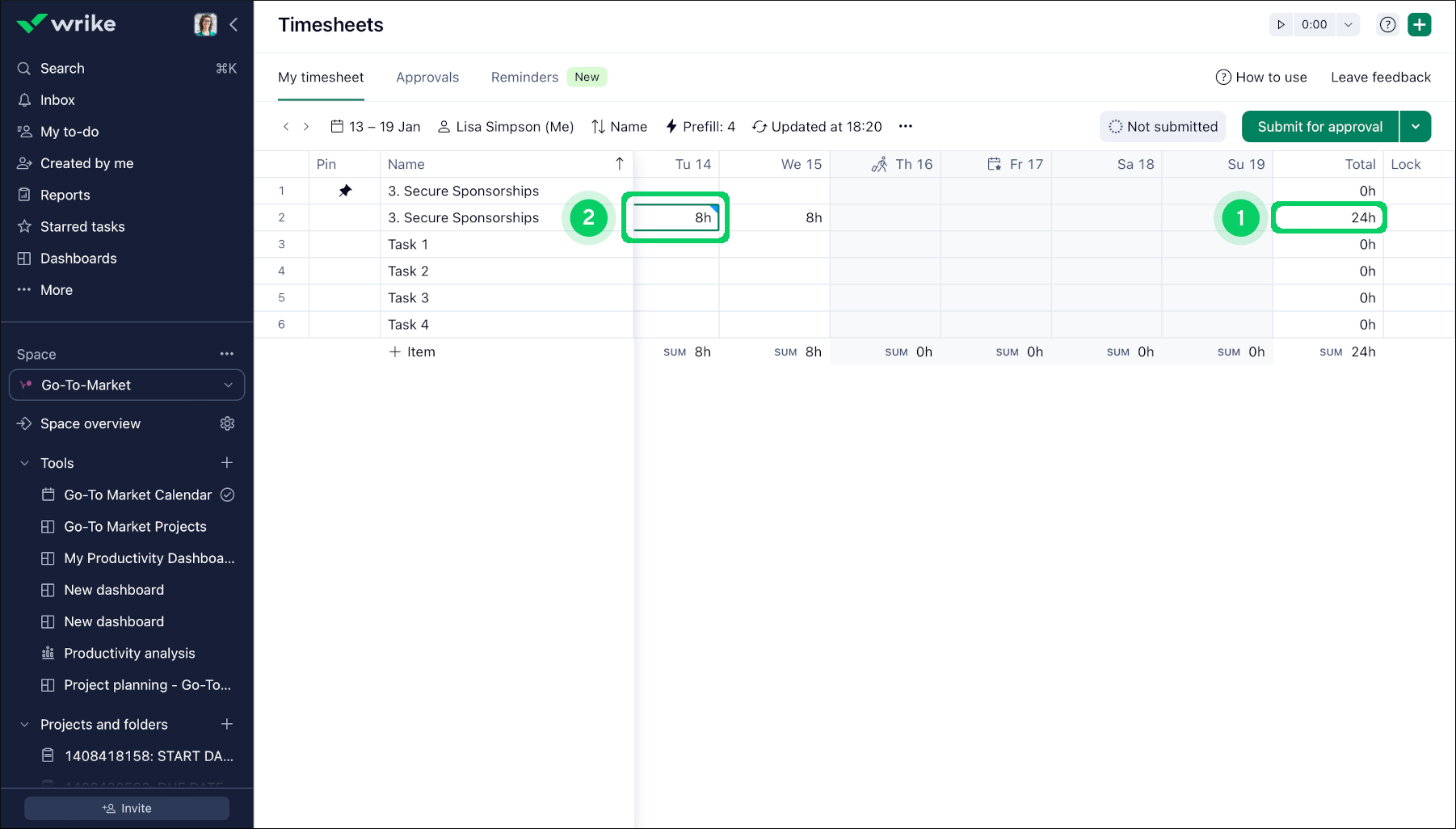Click the green plus create button

[1419, 25]
